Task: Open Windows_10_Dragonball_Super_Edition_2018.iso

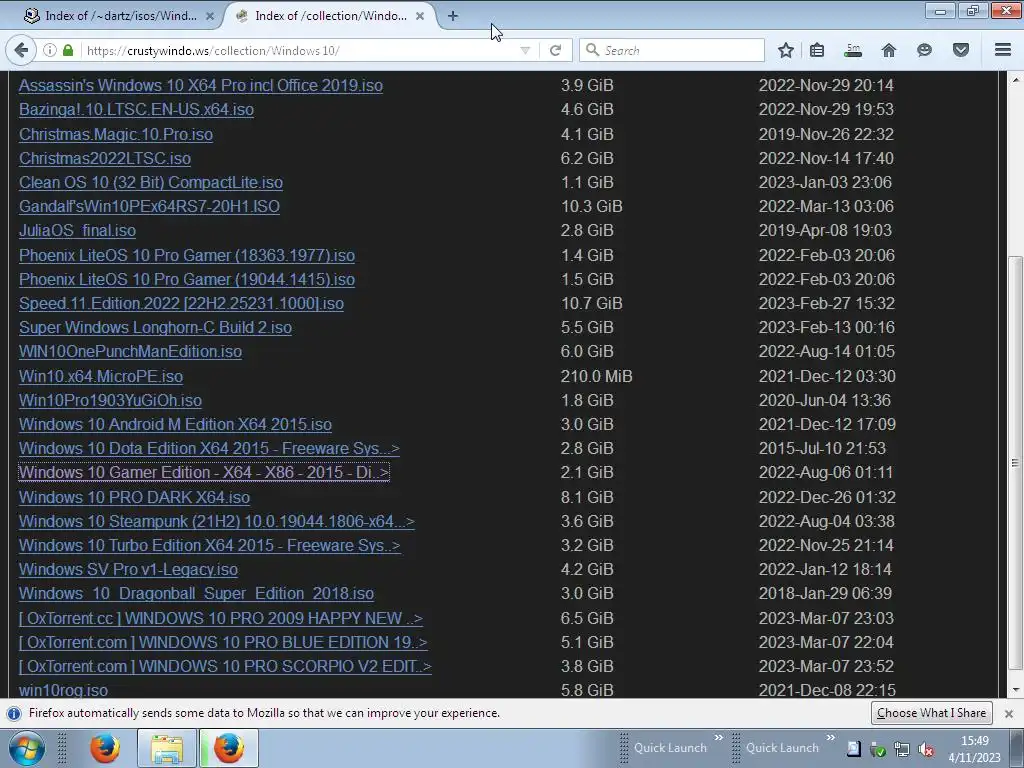Action: (x=196, y=594)
